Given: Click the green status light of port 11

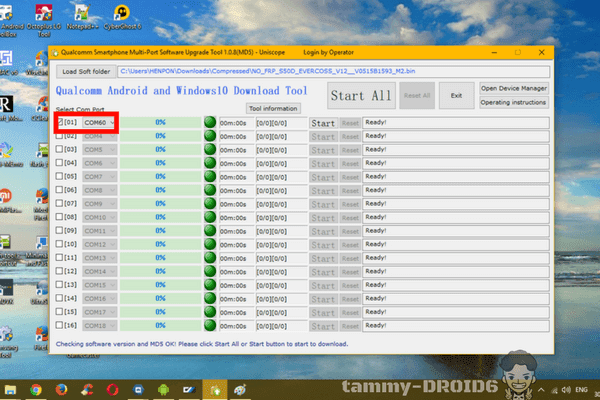Looking at the screenshot, I should click(x=210, y=258).
